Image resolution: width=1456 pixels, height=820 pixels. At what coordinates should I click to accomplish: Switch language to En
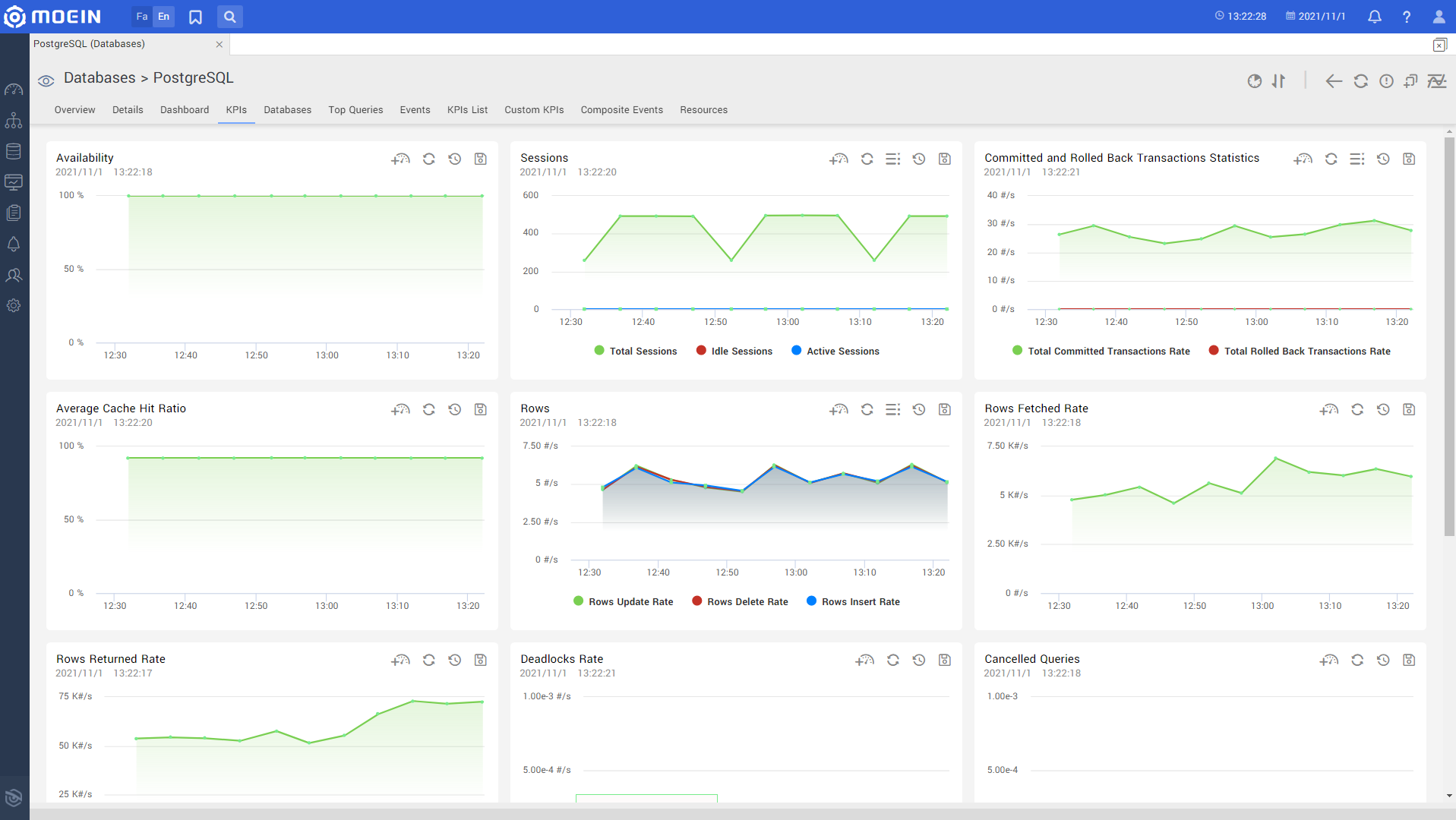click(163, 17)
